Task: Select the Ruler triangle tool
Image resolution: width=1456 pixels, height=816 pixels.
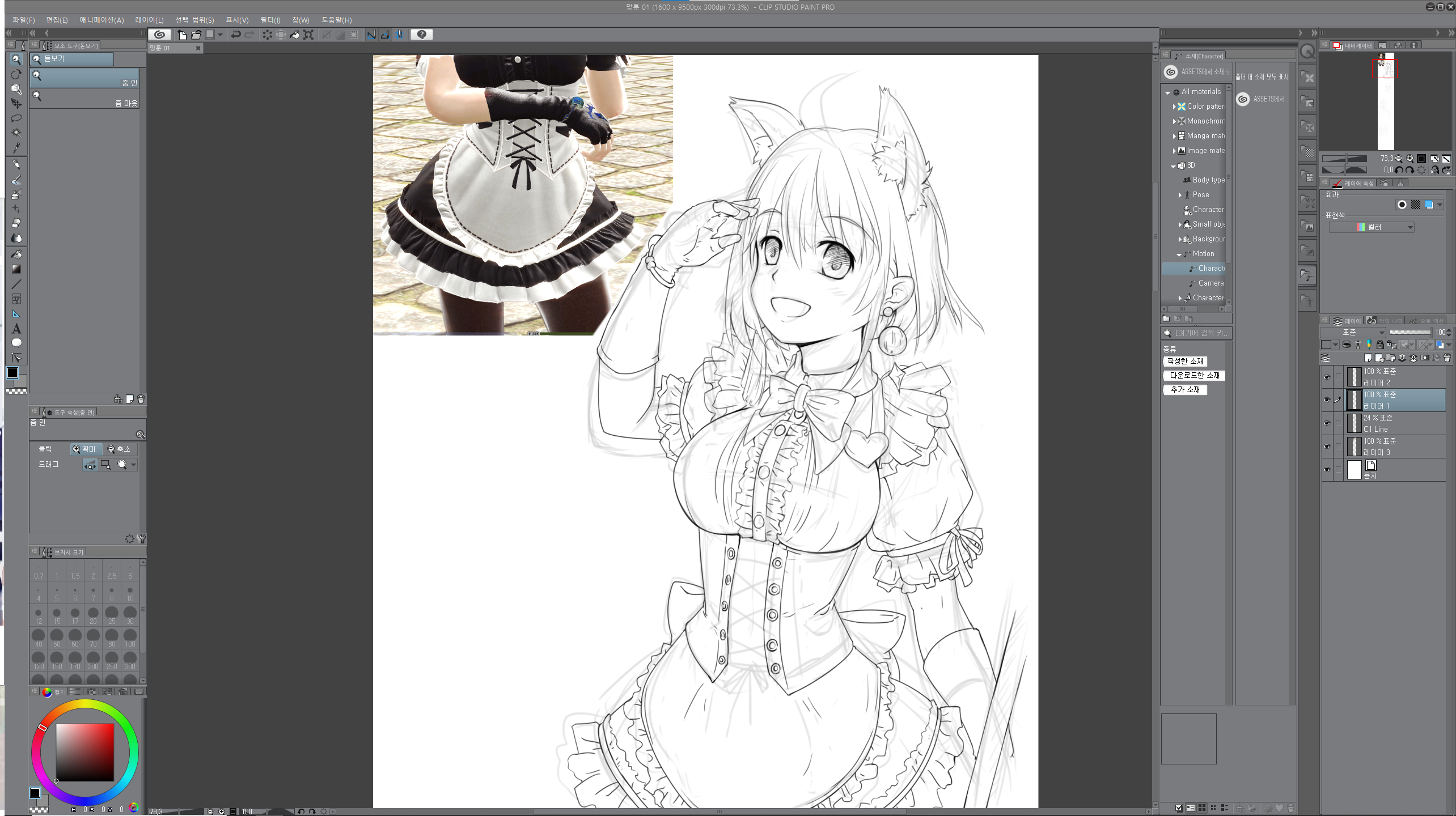Action: [x=16, y=313]
